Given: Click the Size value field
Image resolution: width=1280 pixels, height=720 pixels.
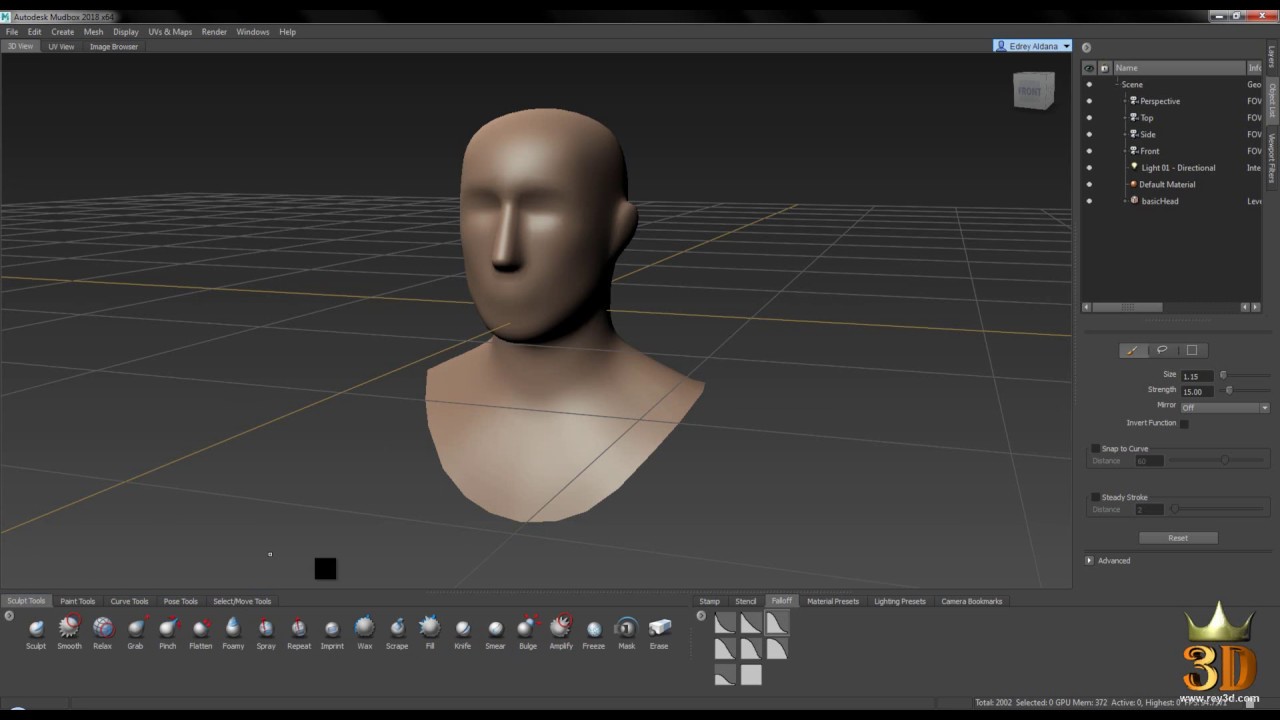Looking at the screenshot, I should 1197,376.
